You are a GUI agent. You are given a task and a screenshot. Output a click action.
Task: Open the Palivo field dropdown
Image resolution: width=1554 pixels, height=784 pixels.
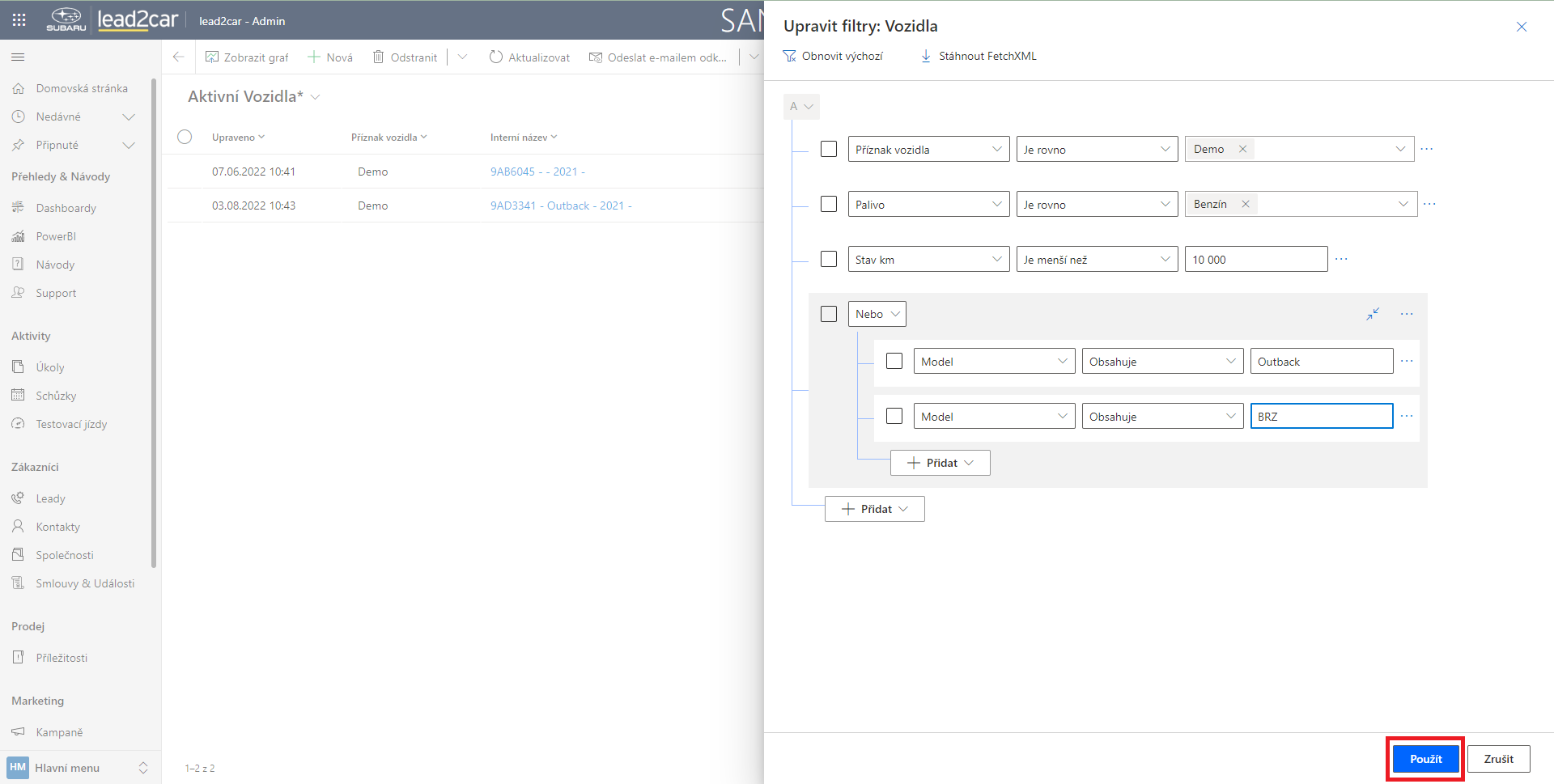pyautogui.click(x=928, y=205)
